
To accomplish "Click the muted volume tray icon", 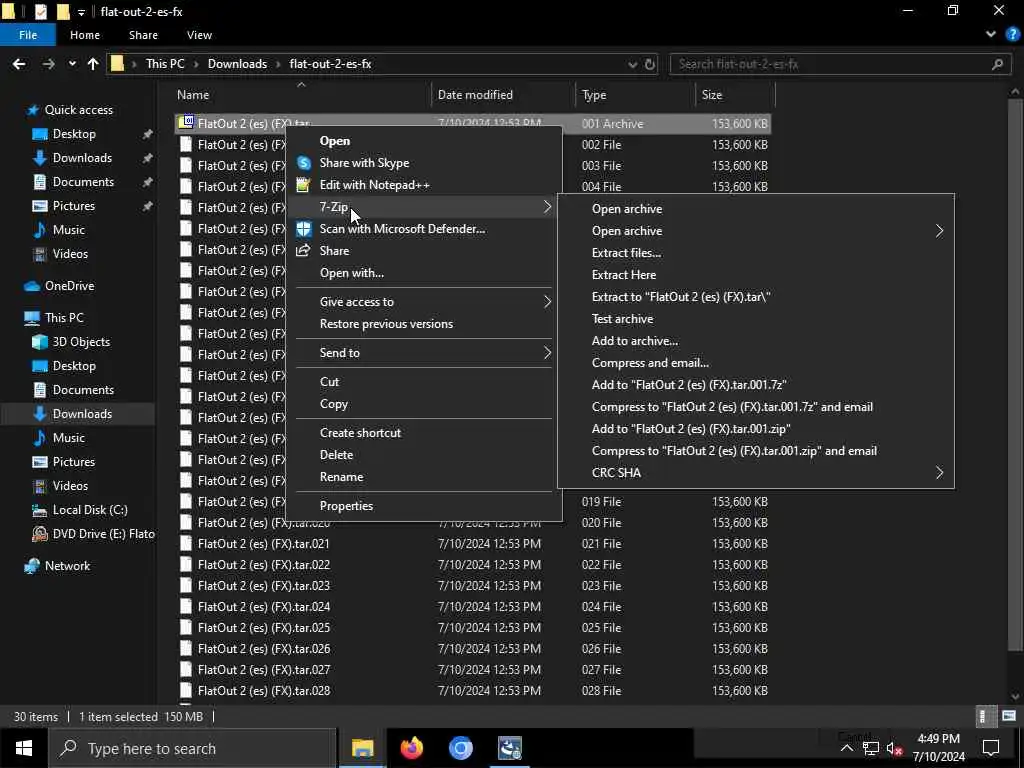I will click(894, 748).
